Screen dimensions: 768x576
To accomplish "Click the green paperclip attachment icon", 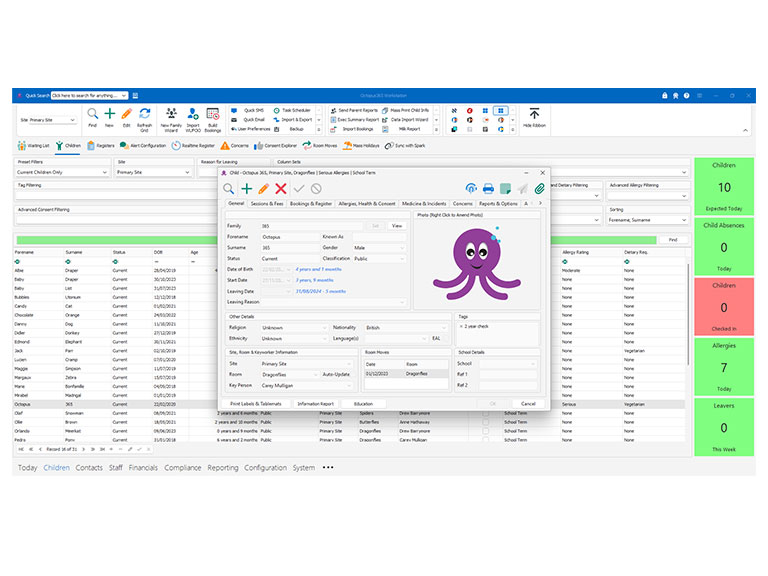I will pyautogui.click(x=540, y=189).
